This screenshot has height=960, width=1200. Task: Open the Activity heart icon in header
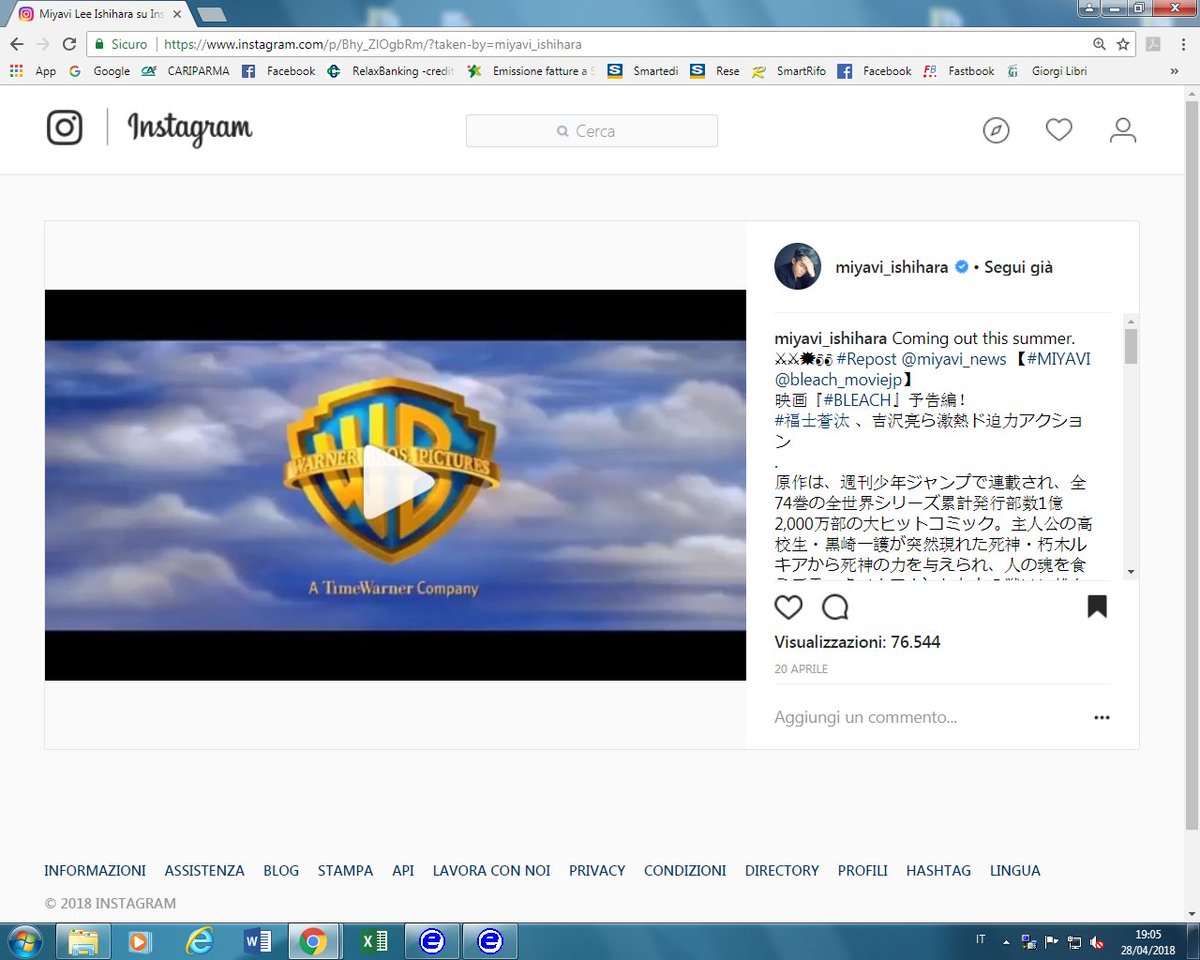point(1059,130)
